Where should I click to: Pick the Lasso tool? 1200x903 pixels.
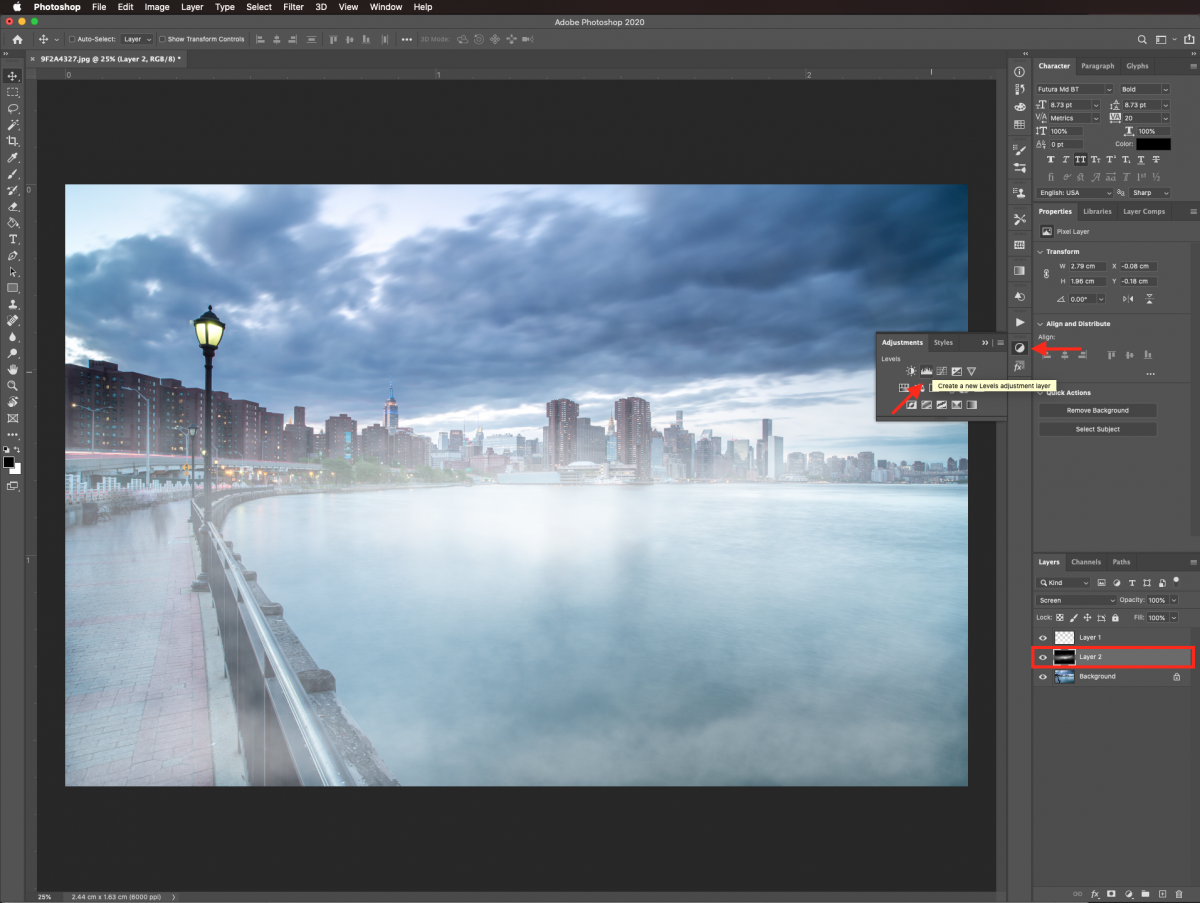(x=13, y=108)
